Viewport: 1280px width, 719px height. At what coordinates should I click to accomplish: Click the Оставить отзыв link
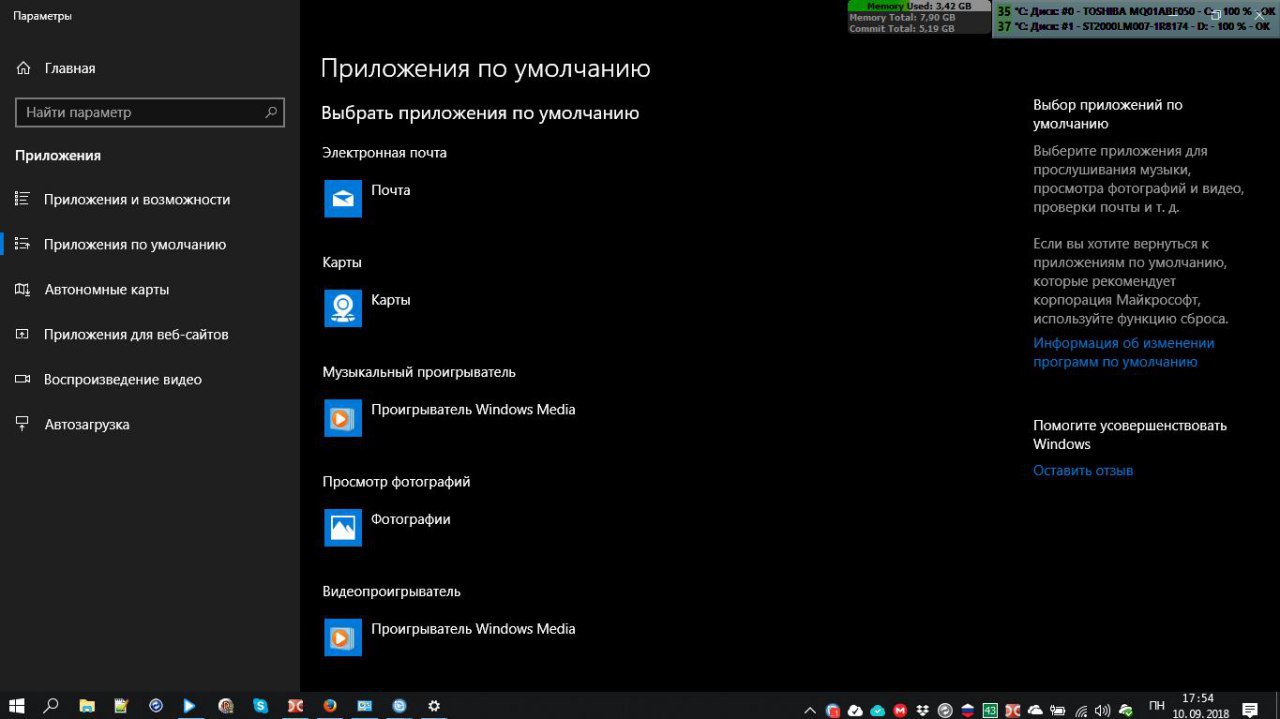(1083, 470)
